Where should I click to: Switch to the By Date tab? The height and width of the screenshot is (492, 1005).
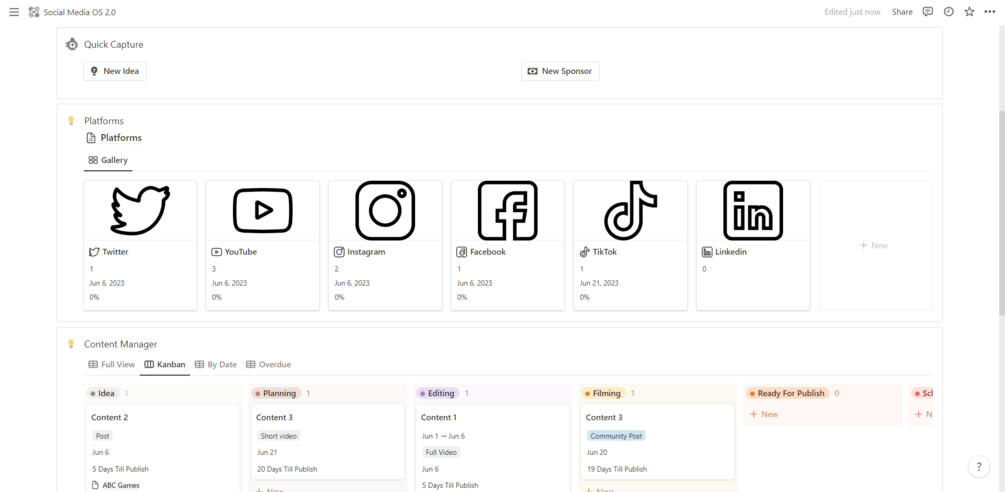(216, 365)
